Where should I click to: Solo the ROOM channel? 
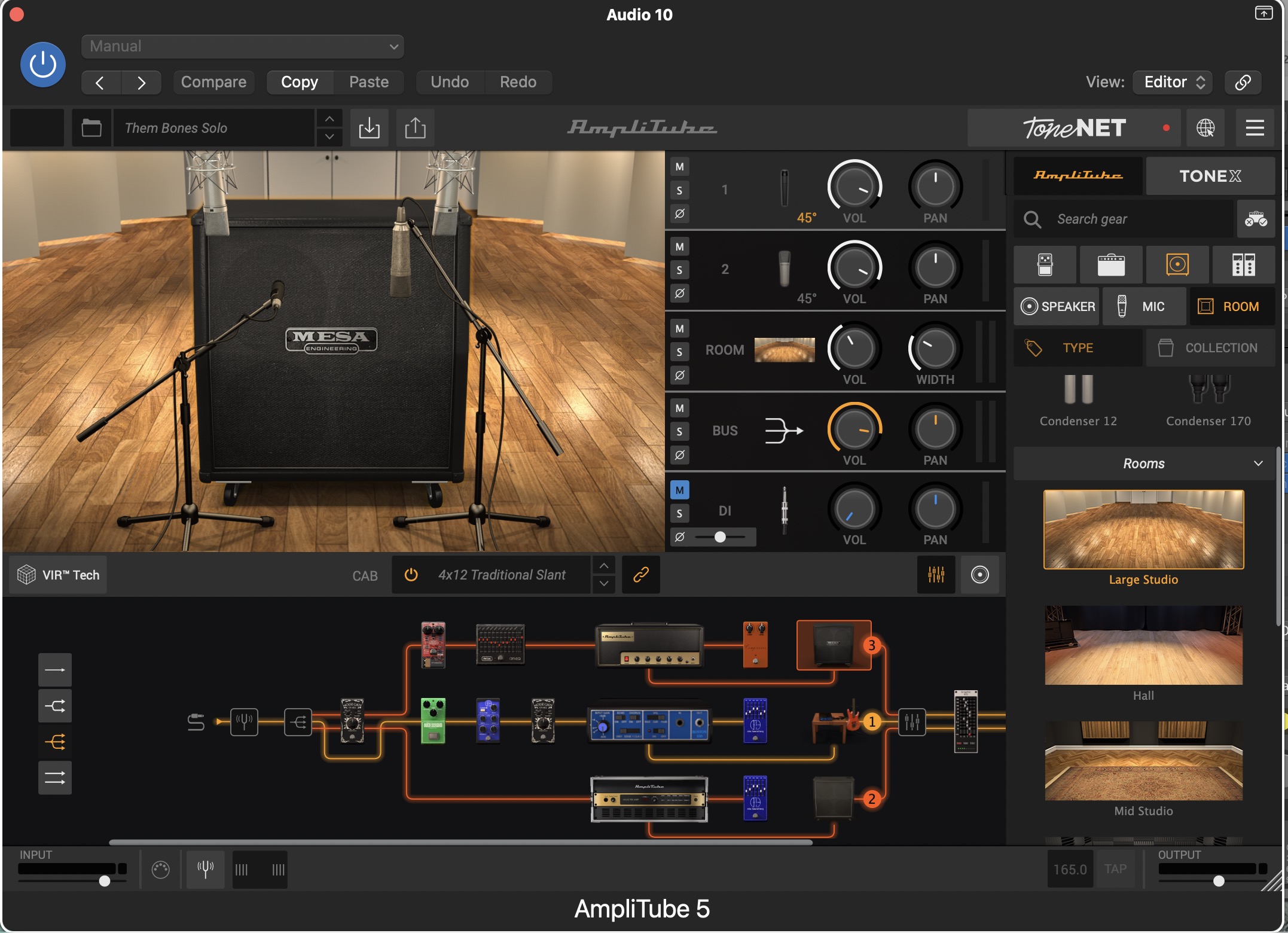679,352
